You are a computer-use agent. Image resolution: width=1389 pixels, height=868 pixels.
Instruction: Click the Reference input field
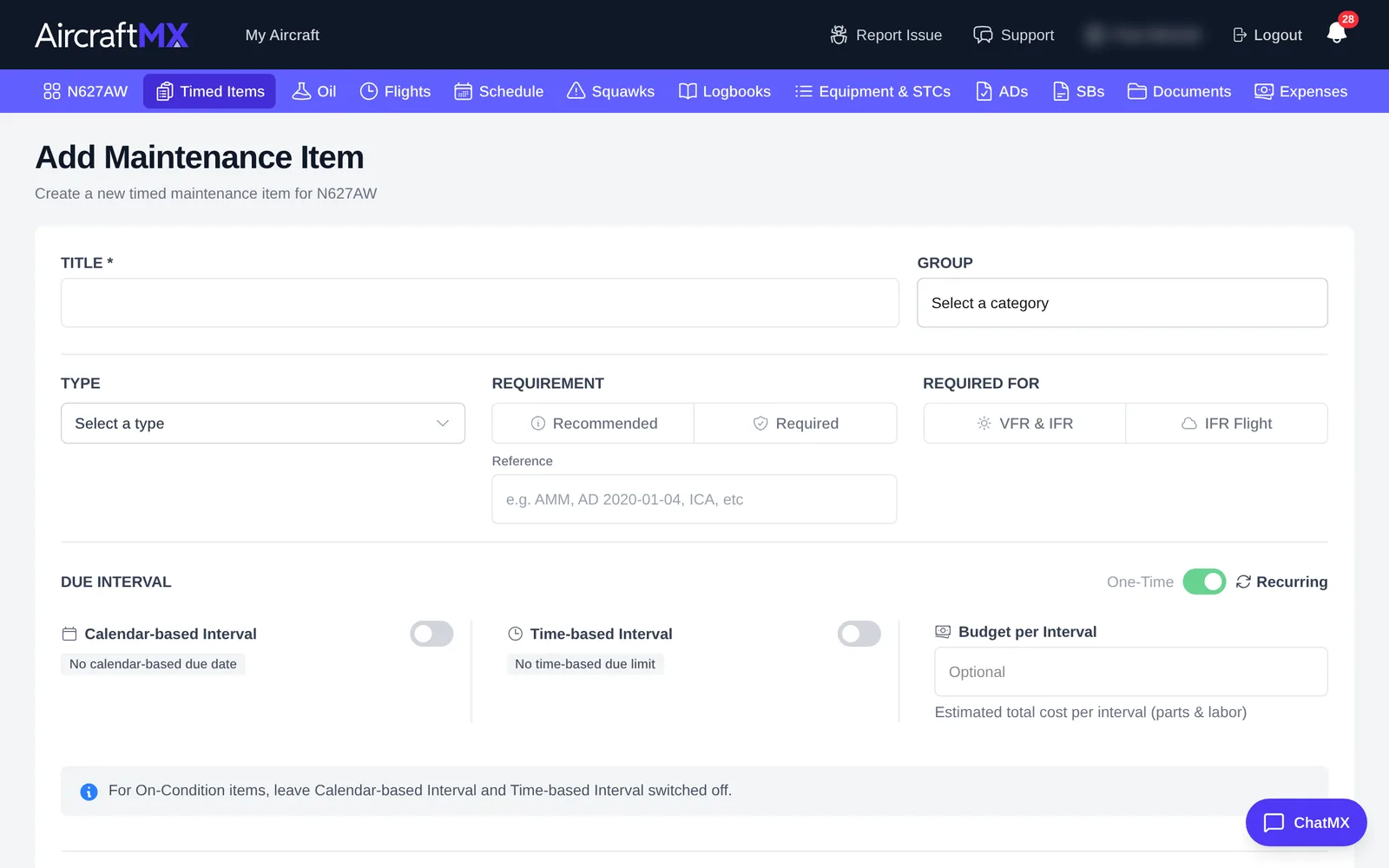694,499
